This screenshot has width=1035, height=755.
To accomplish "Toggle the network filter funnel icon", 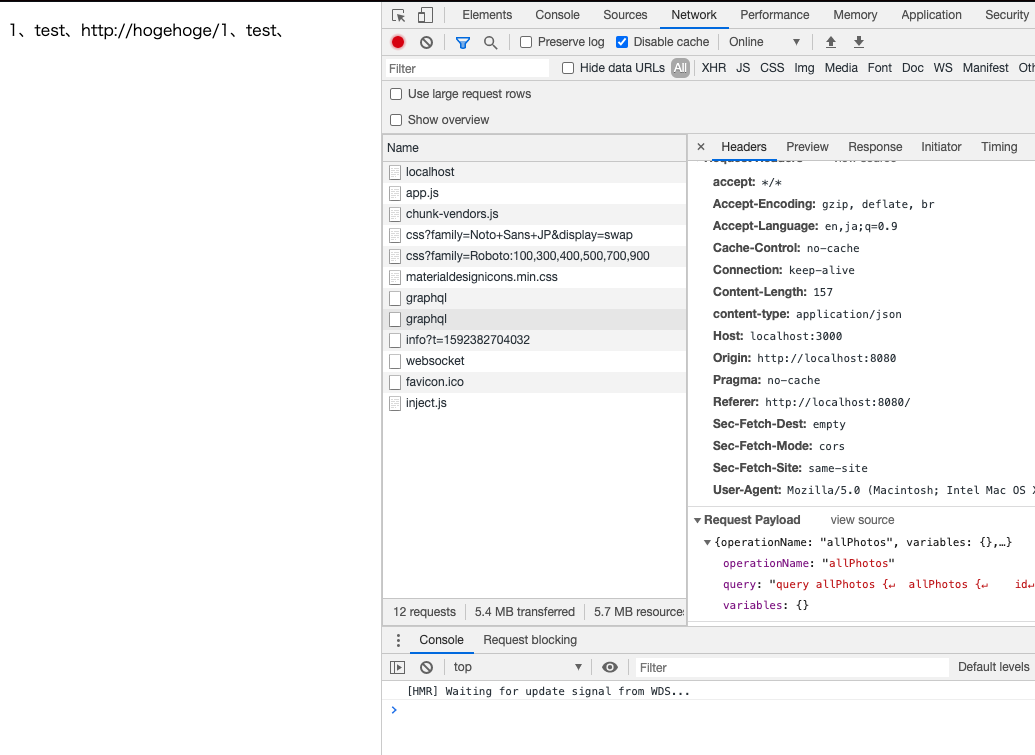I will tap(463, 42).
